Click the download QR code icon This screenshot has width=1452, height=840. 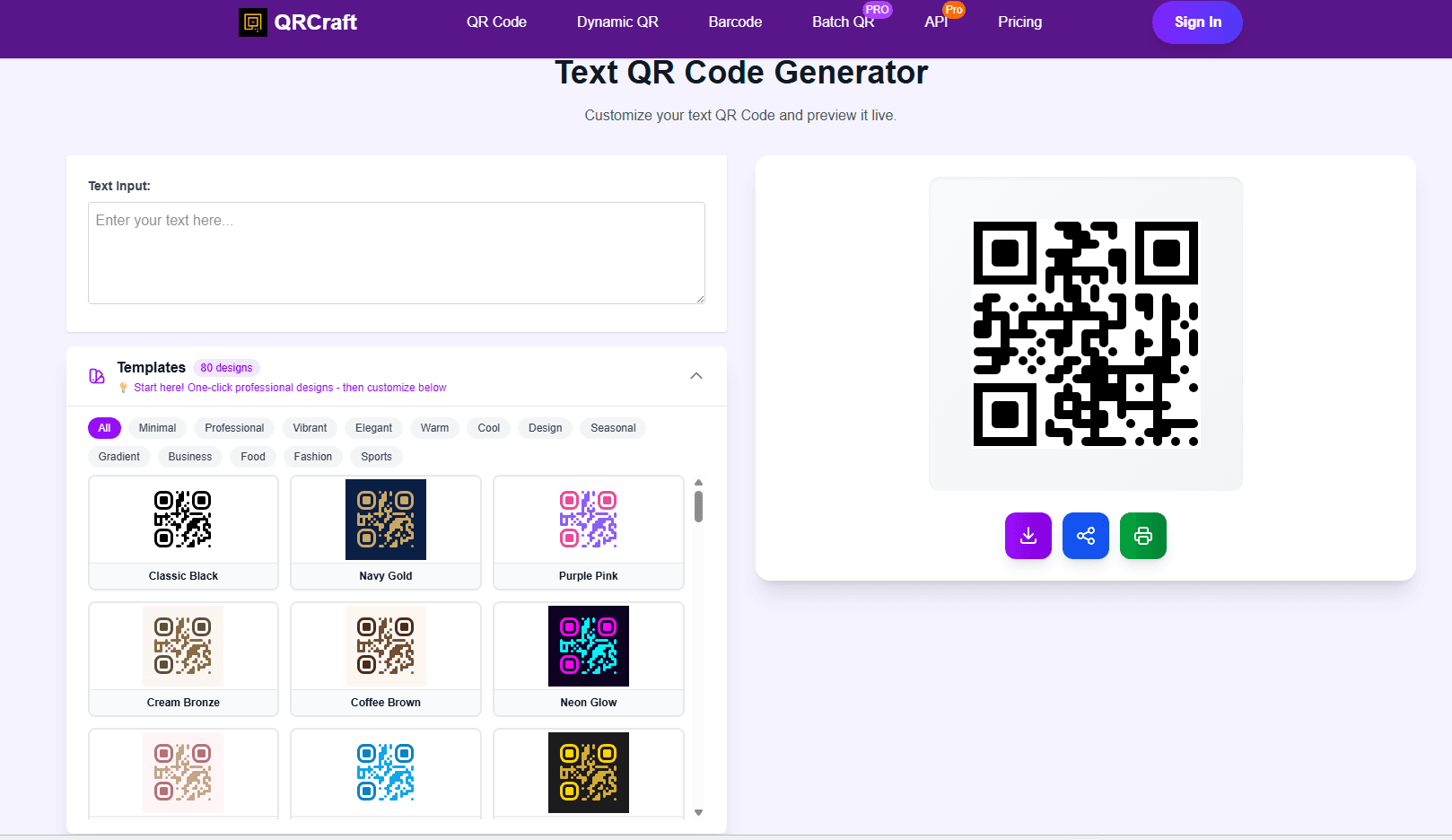pos(1028,536)
